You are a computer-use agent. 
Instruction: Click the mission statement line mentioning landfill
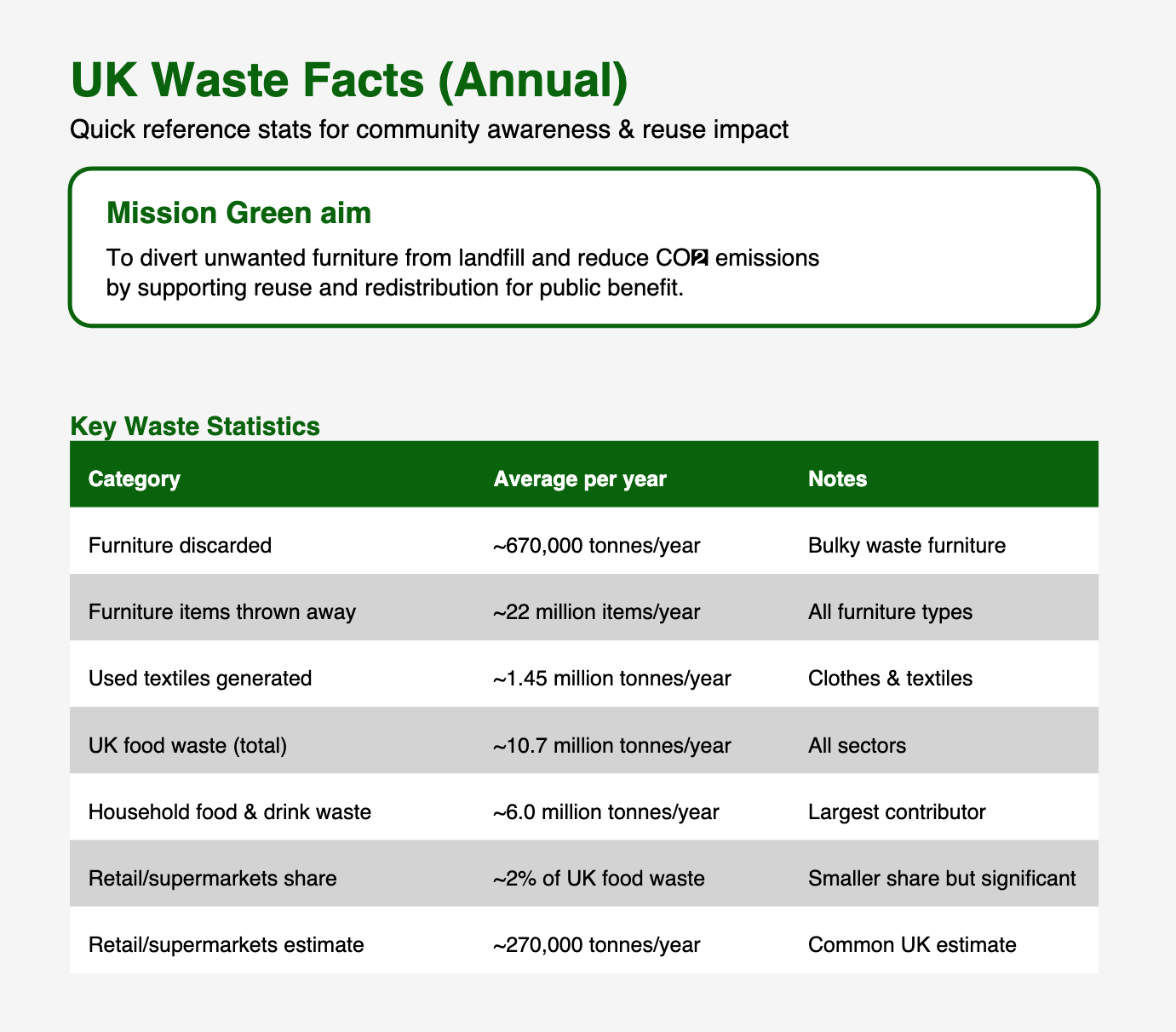[462, 258]
